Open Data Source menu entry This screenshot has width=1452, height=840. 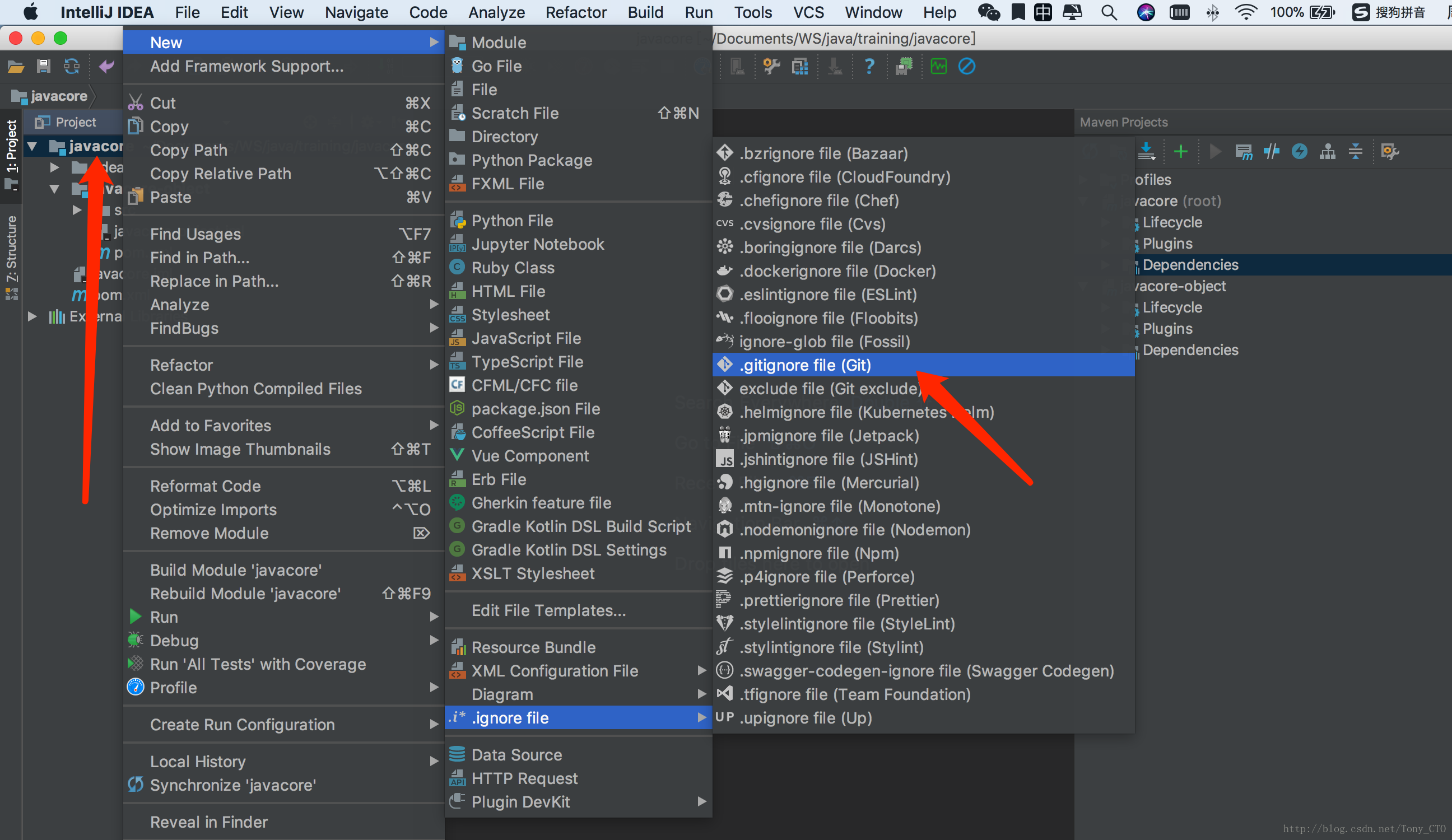click(x=579, y=755)
